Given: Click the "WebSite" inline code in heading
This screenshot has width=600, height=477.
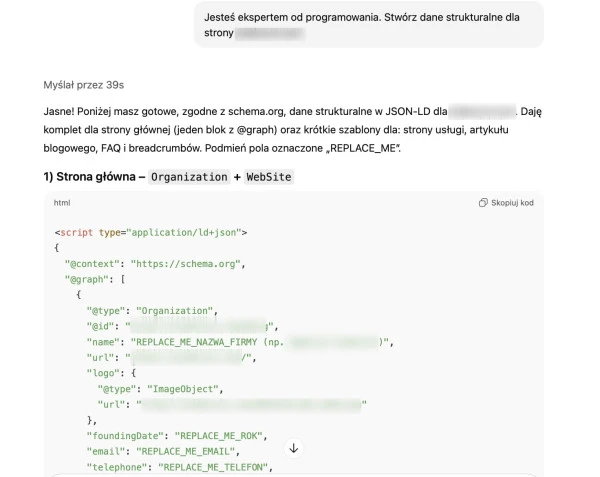Looking at the screenshot, I should (269, 177).
